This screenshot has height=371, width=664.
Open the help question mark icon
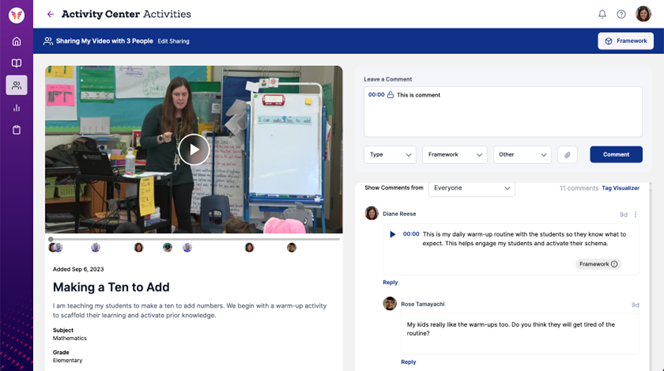tap(621, 14)
